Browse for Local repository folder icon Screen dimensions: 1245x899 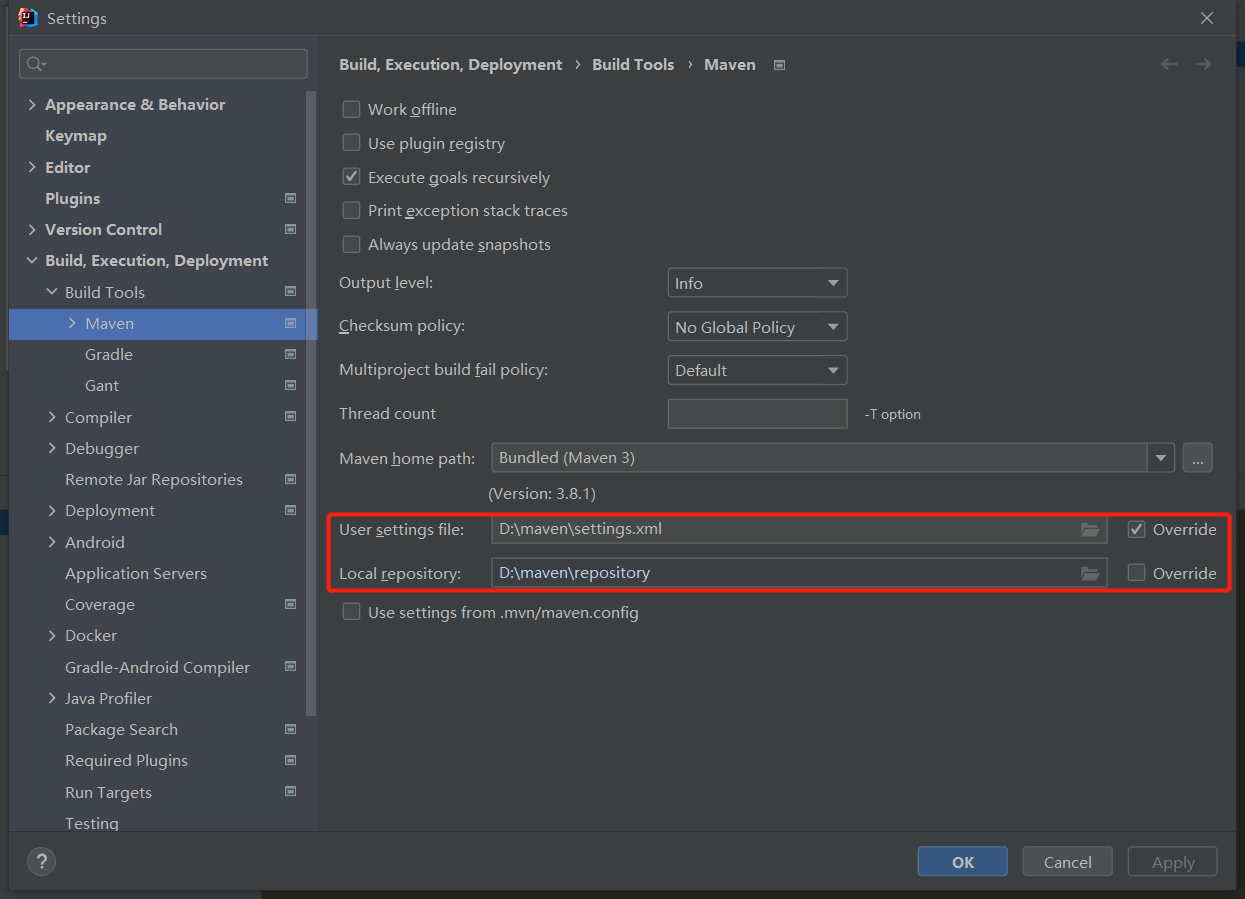[x=1090, y=573]
